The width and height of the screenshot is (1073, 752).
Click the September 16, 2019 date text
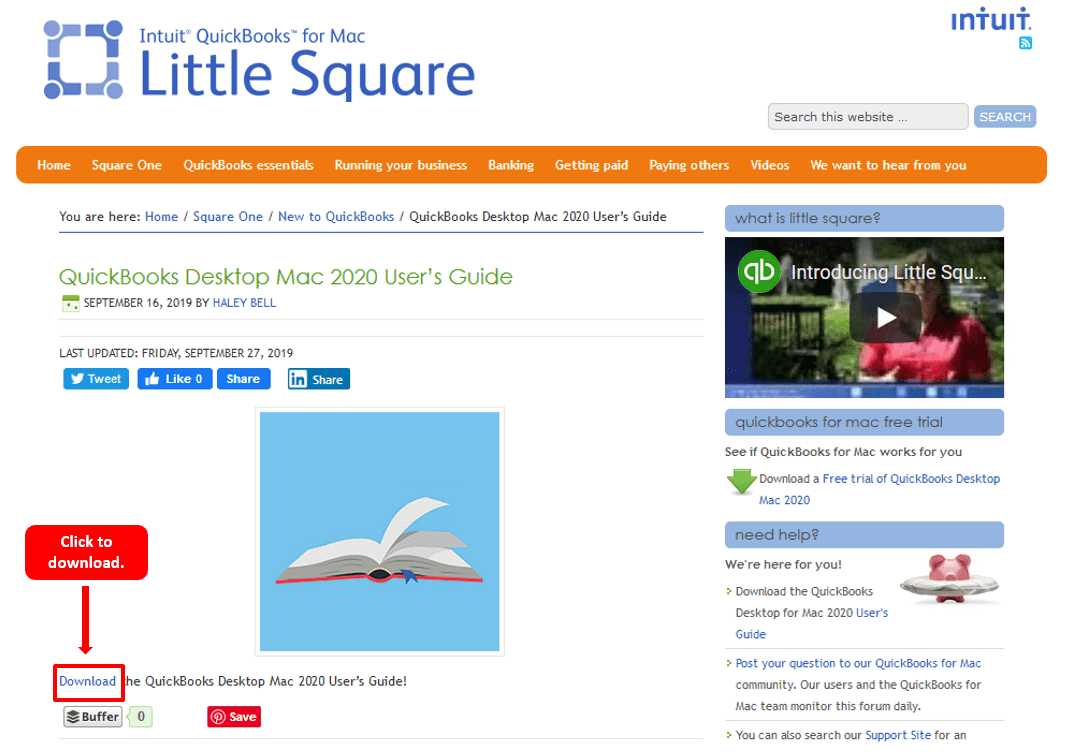pos(138,302)
